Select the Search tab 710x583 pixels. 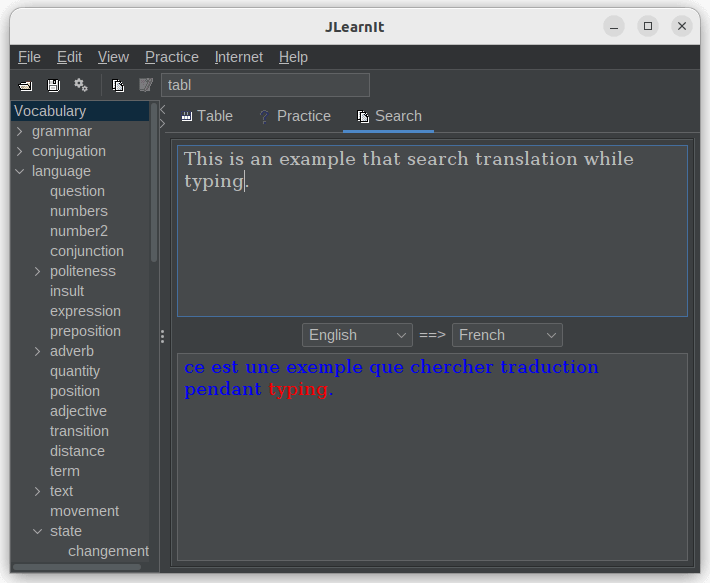[x=389, y=116]
